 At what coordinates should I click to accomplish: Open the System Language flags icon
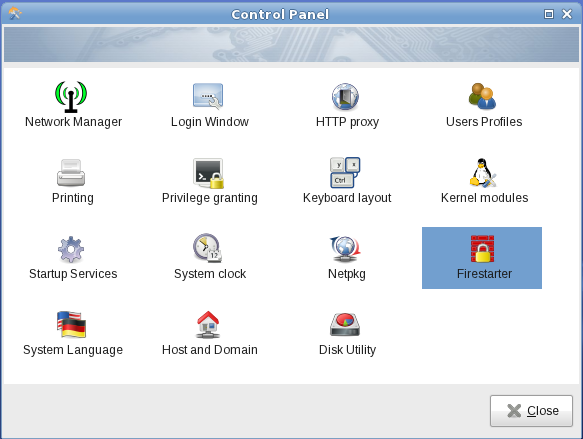click(71, 325)
